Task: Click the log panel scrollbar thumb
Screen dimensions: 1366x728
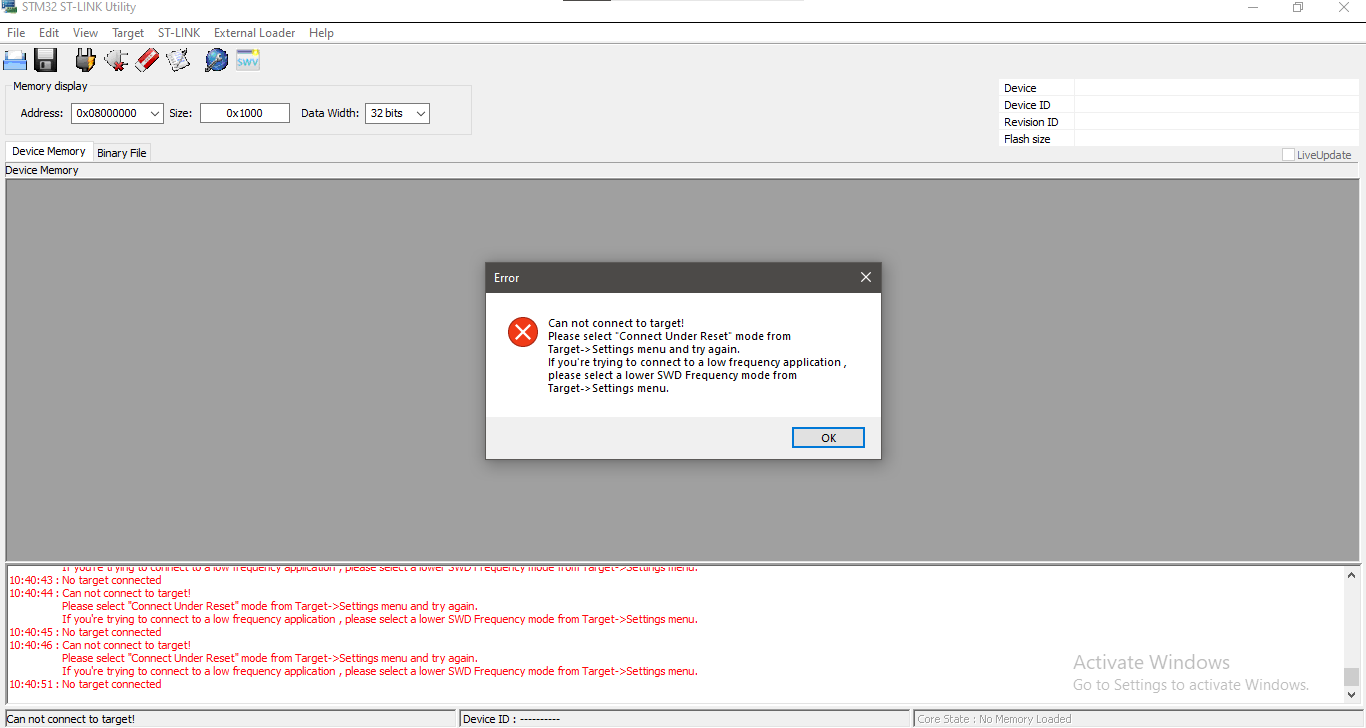Action: point(1352,677)
